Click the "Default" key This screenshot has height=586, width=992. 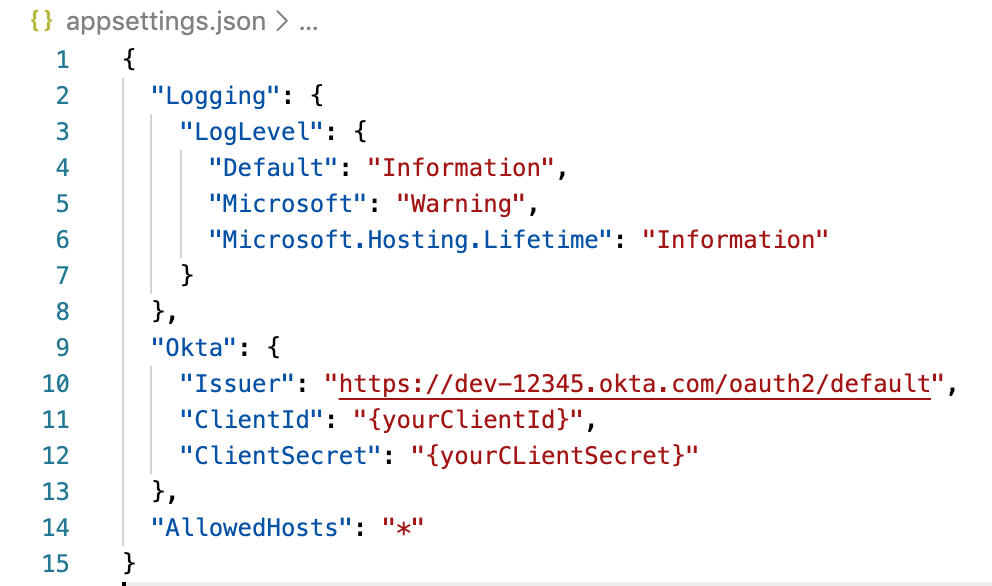click(x=266, y=168)
